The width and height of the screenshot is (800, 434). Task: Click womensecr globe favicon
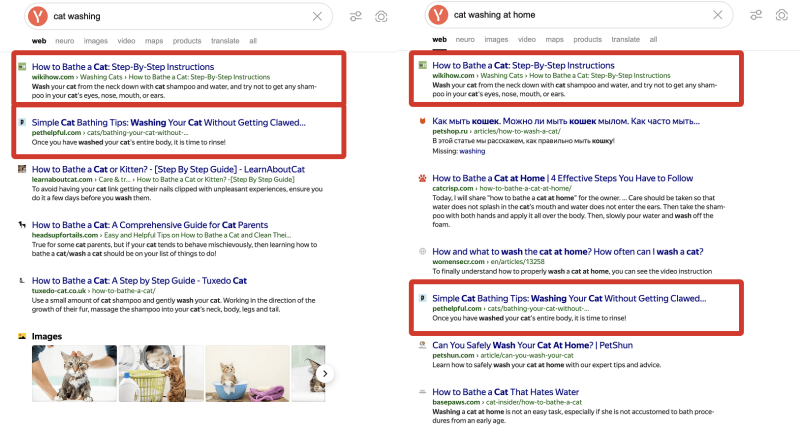coord(422,251)
